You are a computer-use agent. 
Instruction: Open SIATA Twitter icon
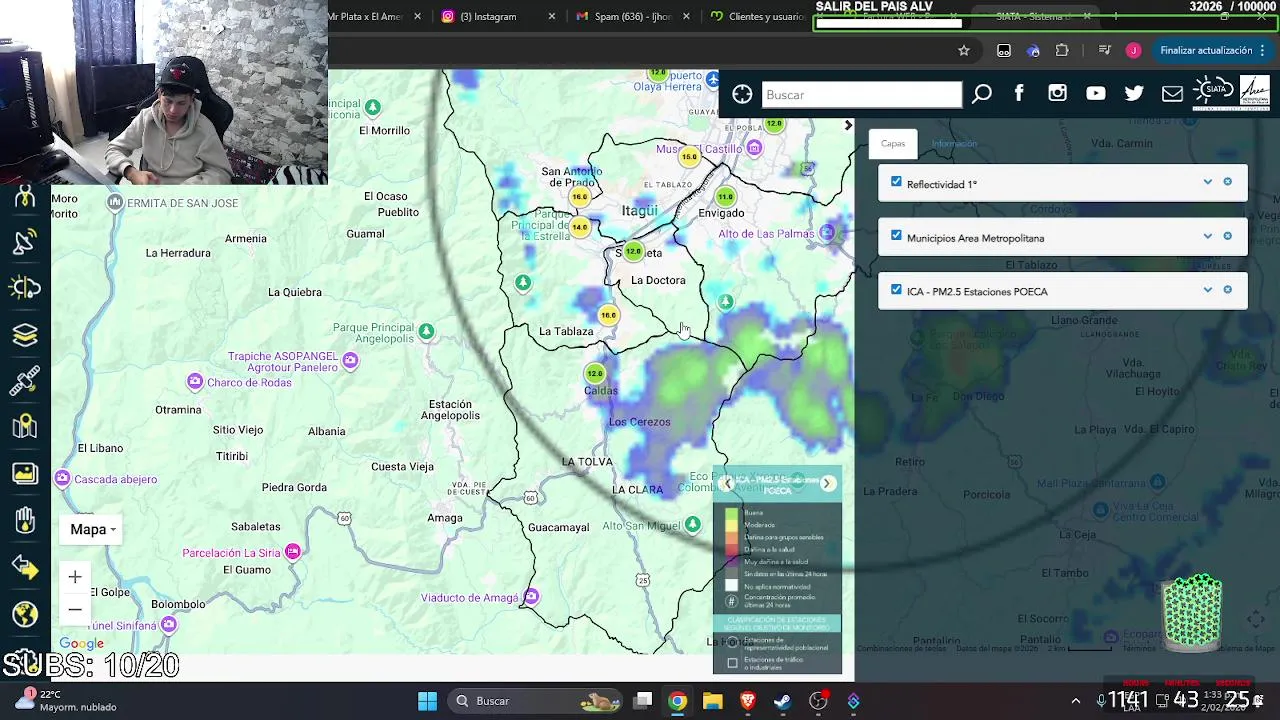click(1134, 93)
